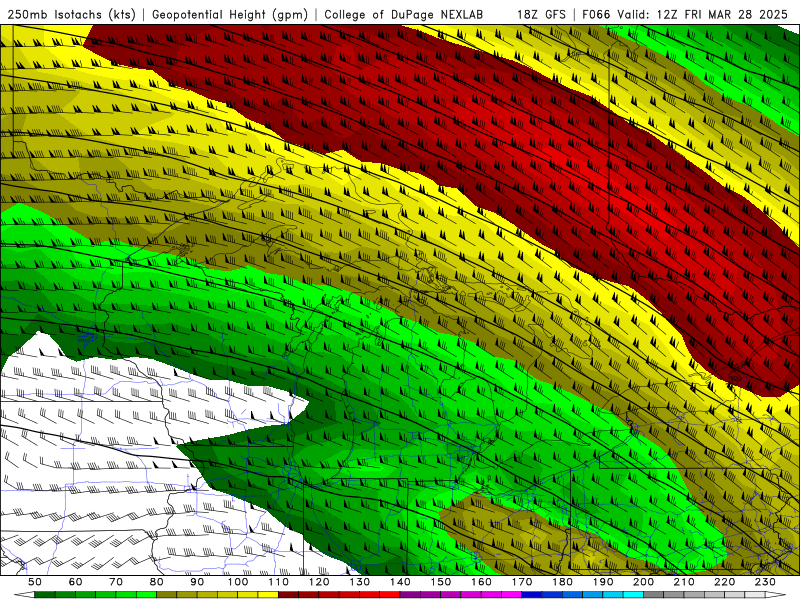
Task: Click the "250mb Isotachs (kts)" title text
Action: pos(72,14)
